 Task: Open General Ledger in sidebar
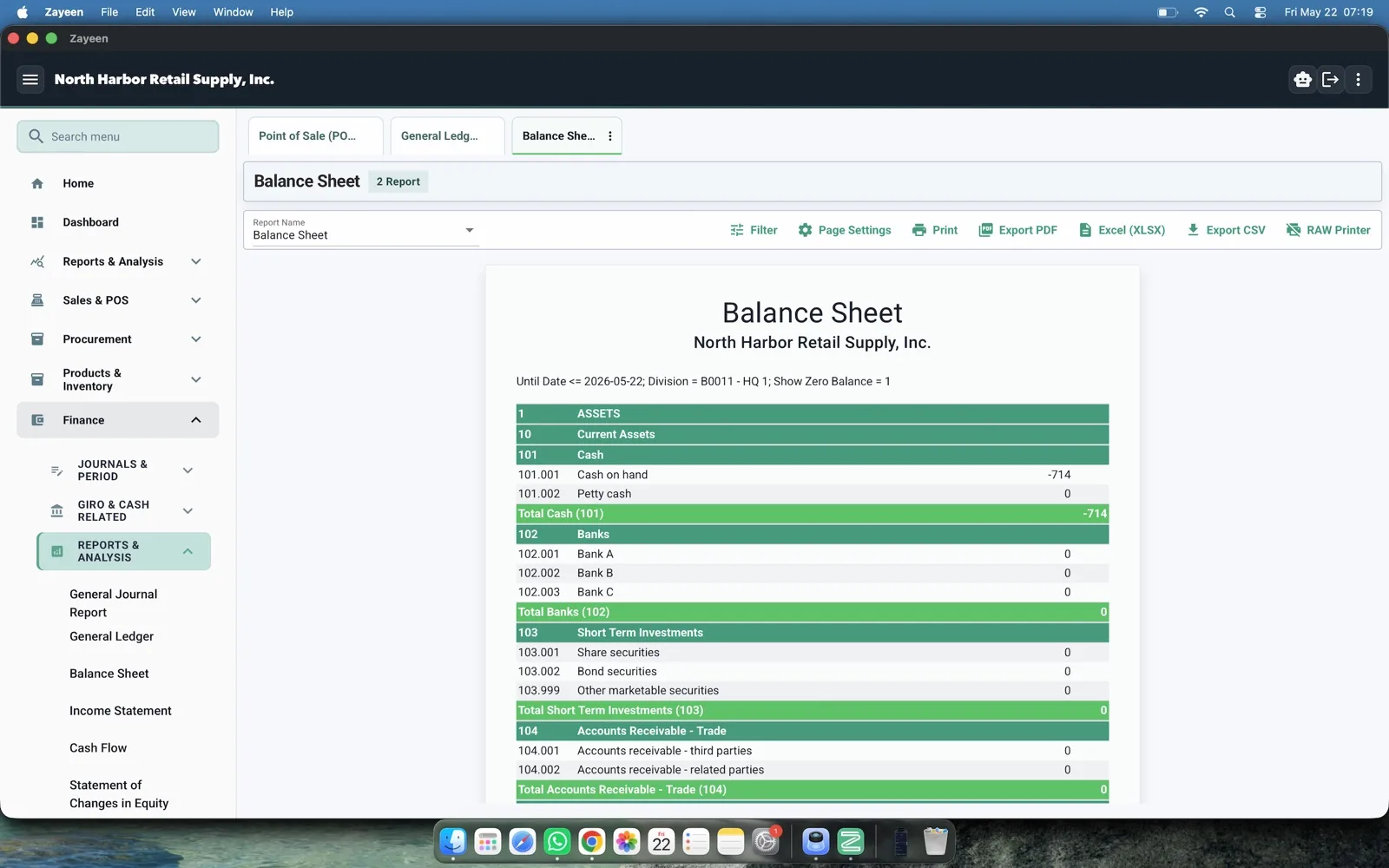[x=112, y=637]
